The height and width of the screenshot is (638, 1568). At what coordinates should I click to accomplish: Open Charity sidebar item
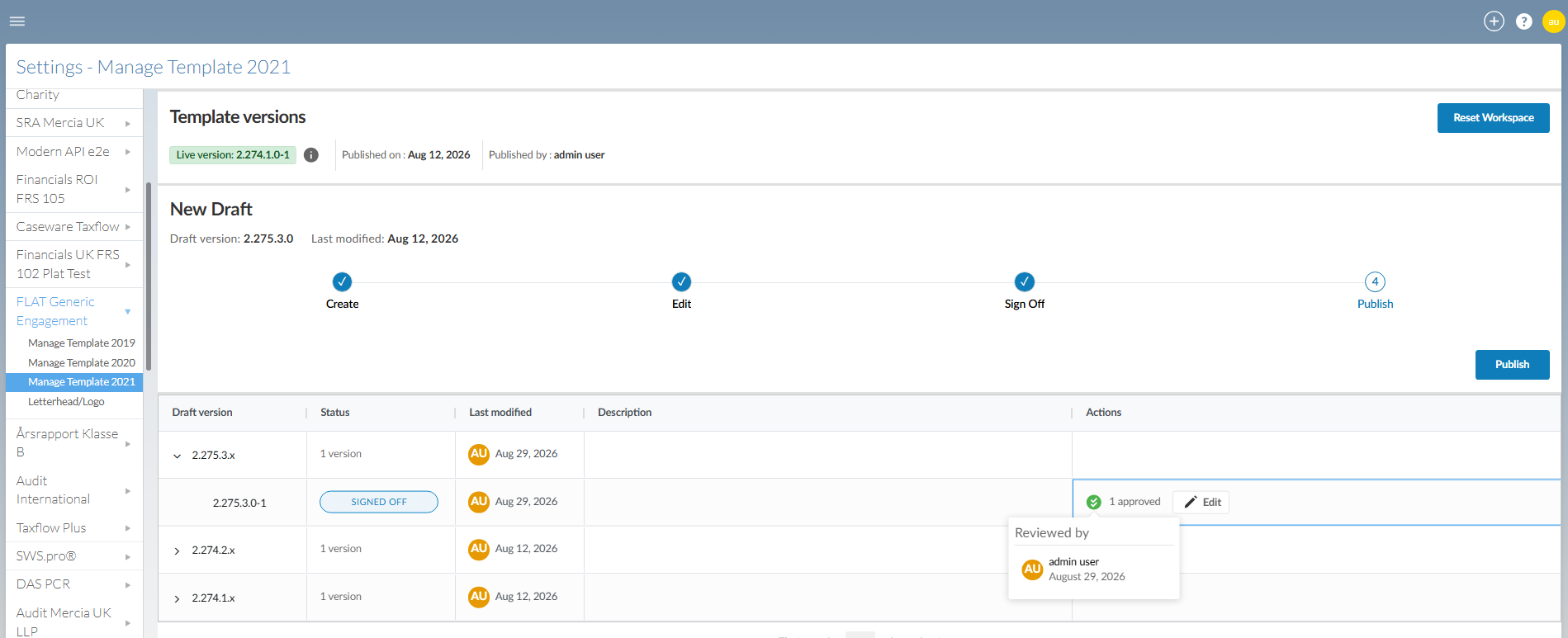[38, 95]
